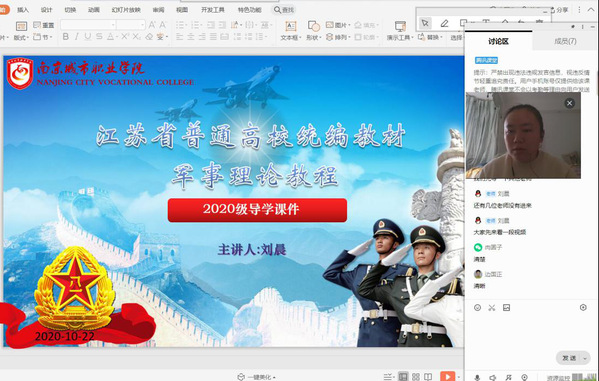Toggle bold formatting in the ribbon

pos(66,37)
